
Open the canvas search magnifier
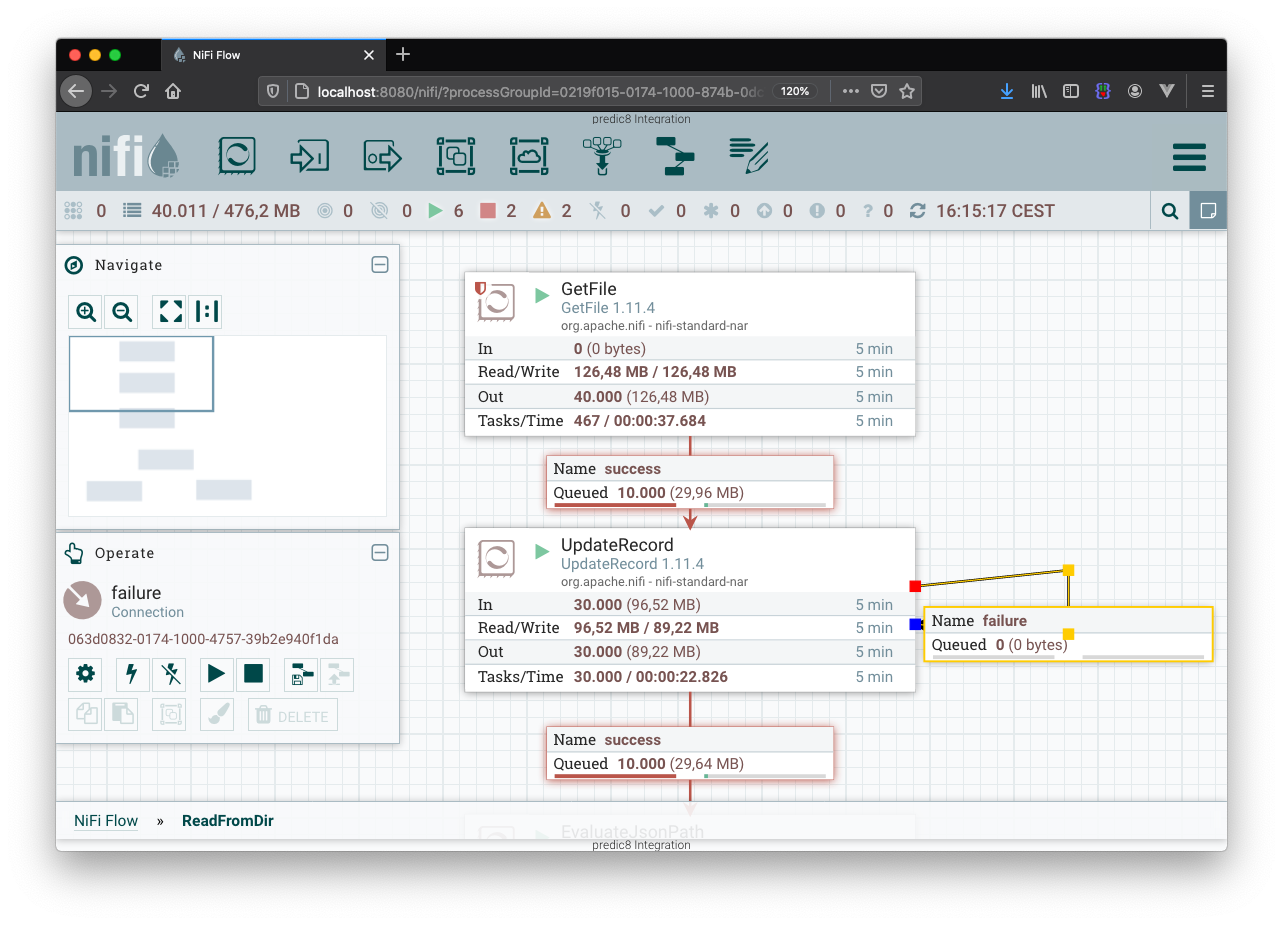(1169, 211)
